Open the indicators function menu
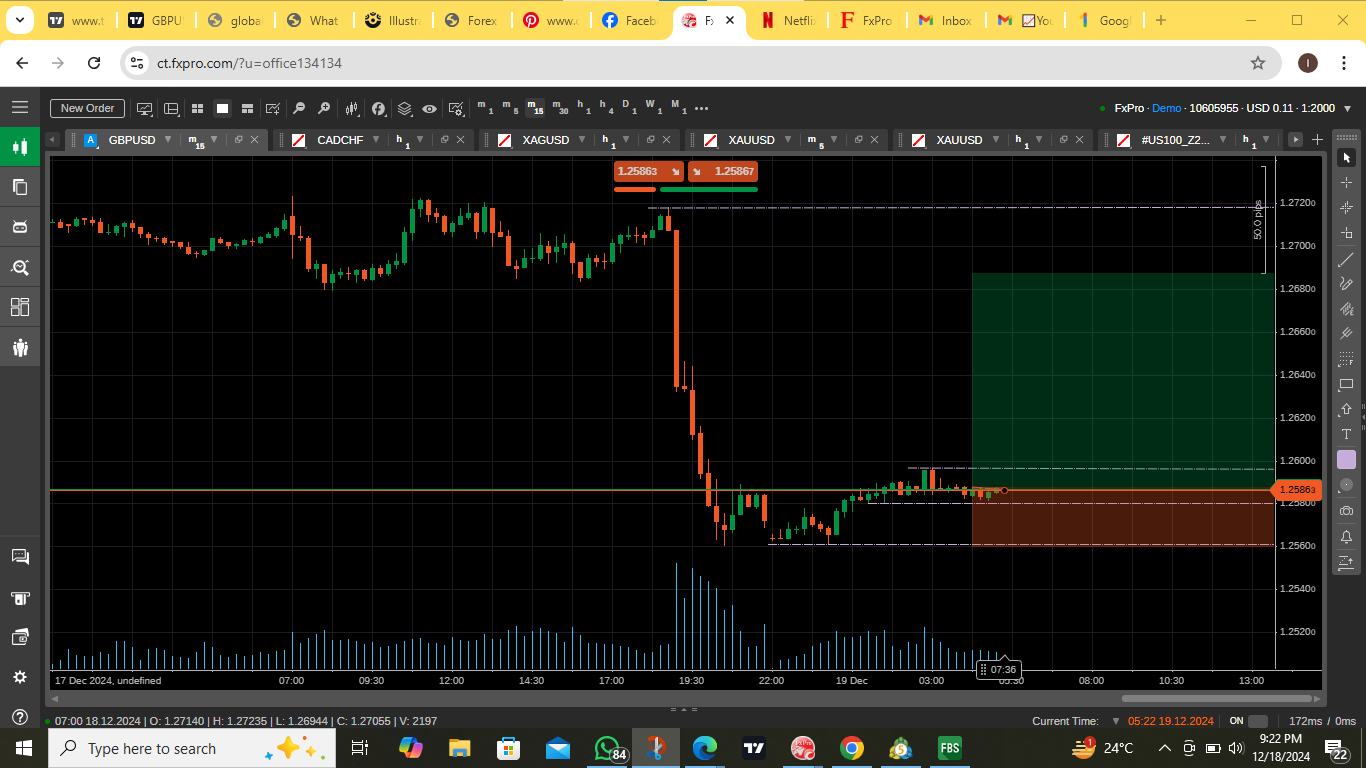Image resolution: width=1366 pixels, height=768 pixels. [x=378, y=108]
